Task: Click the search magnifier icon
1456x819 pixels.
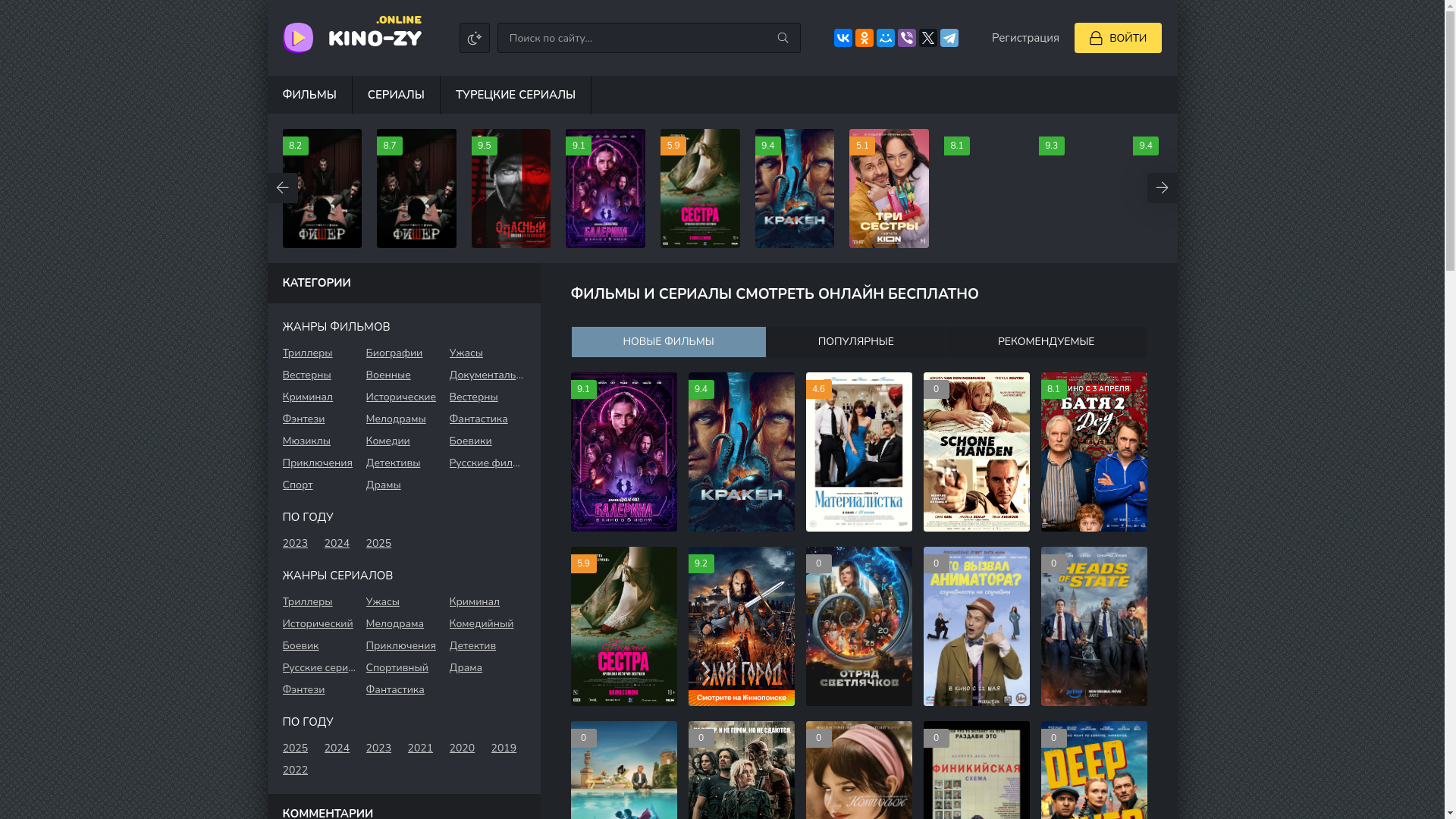Action: (x=783, y=38)
